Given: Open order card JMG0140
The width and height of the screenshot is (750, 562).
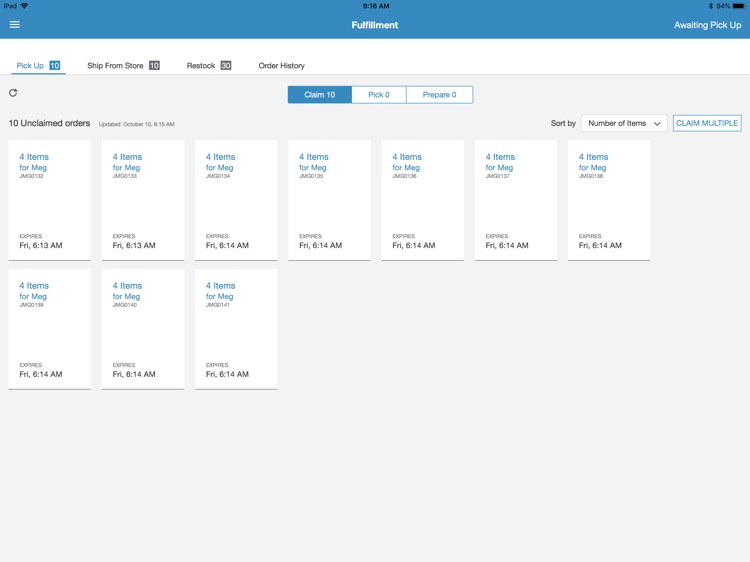Looking at the screenshot, I should pyautogui.click(x=143, y=329).
